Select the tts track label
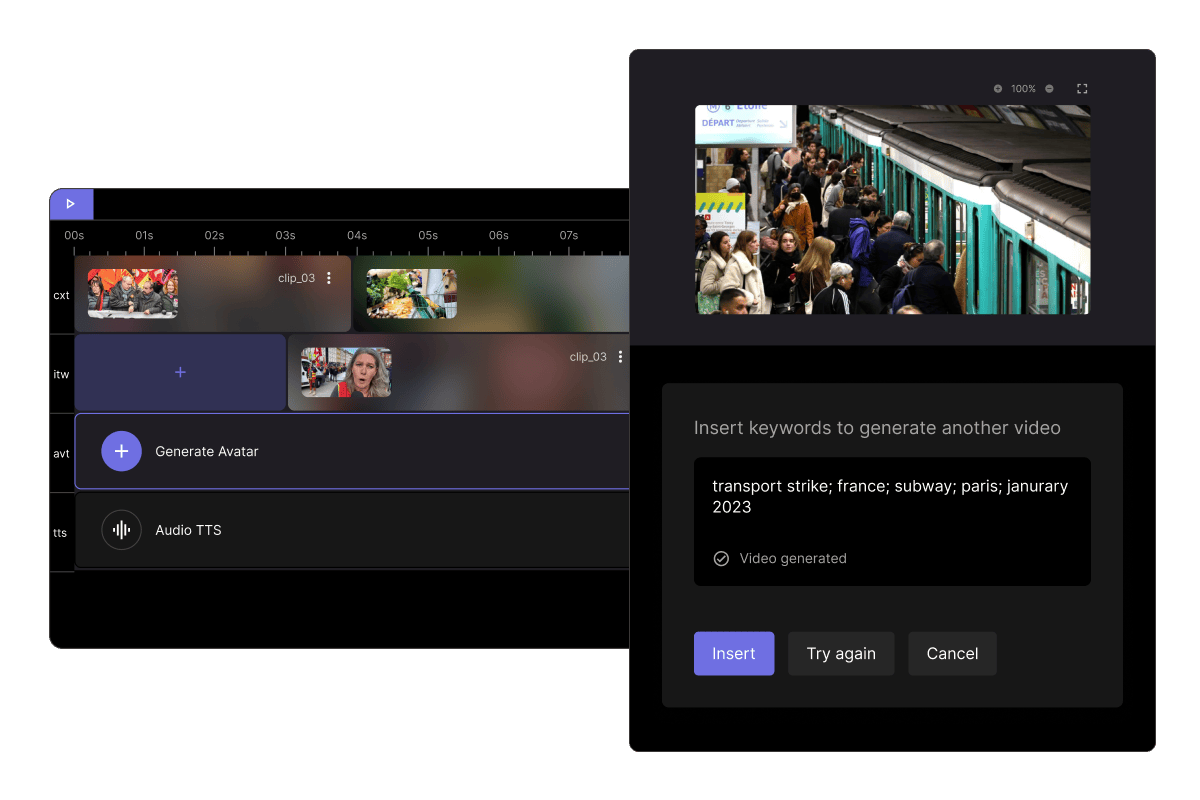Image resolution: width=1200 pixels, height=800 pixels. pos(61,533)
